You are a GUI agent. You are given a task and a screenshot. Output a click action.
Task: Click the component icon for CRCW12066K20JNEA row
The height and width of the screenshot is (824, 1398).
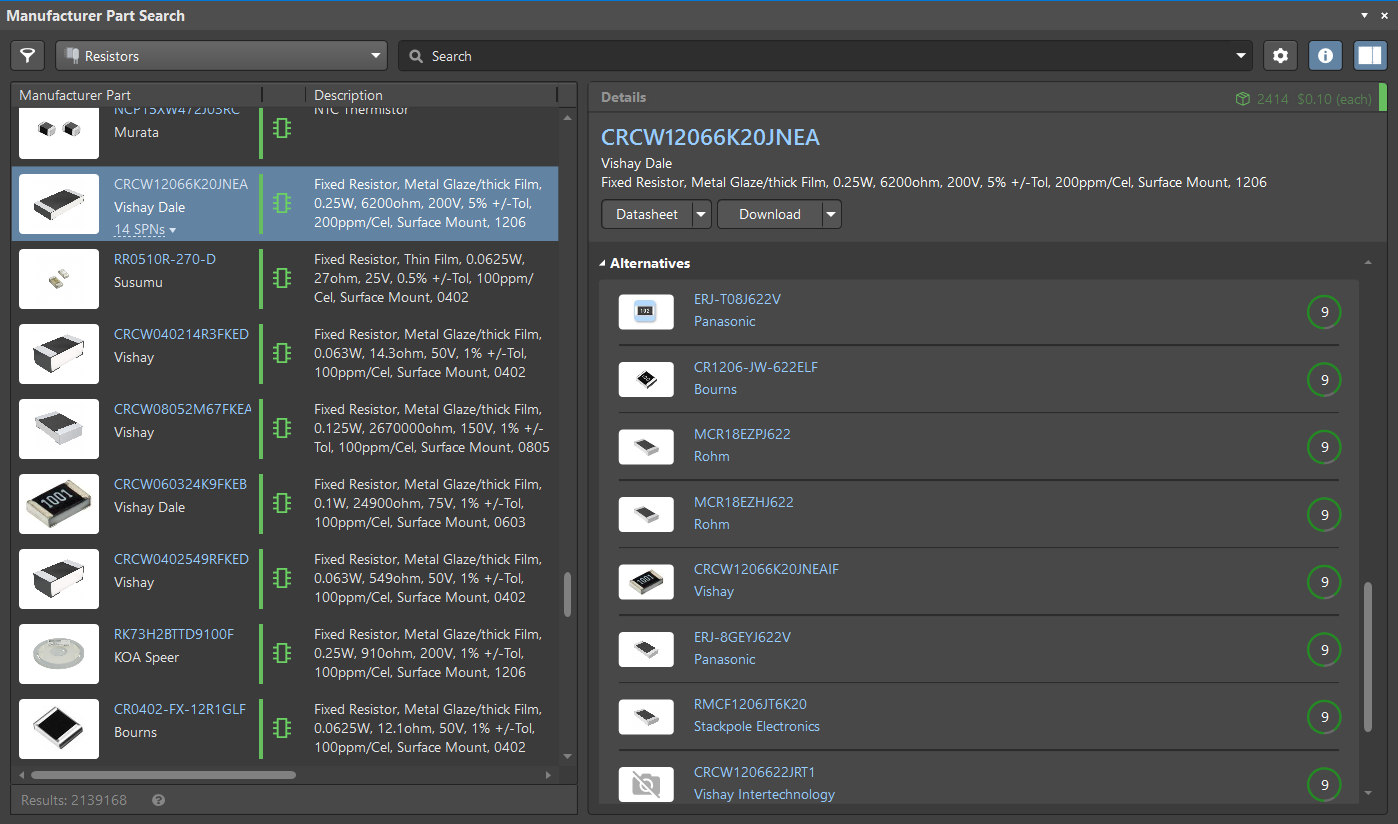click(x=282, y=203)
